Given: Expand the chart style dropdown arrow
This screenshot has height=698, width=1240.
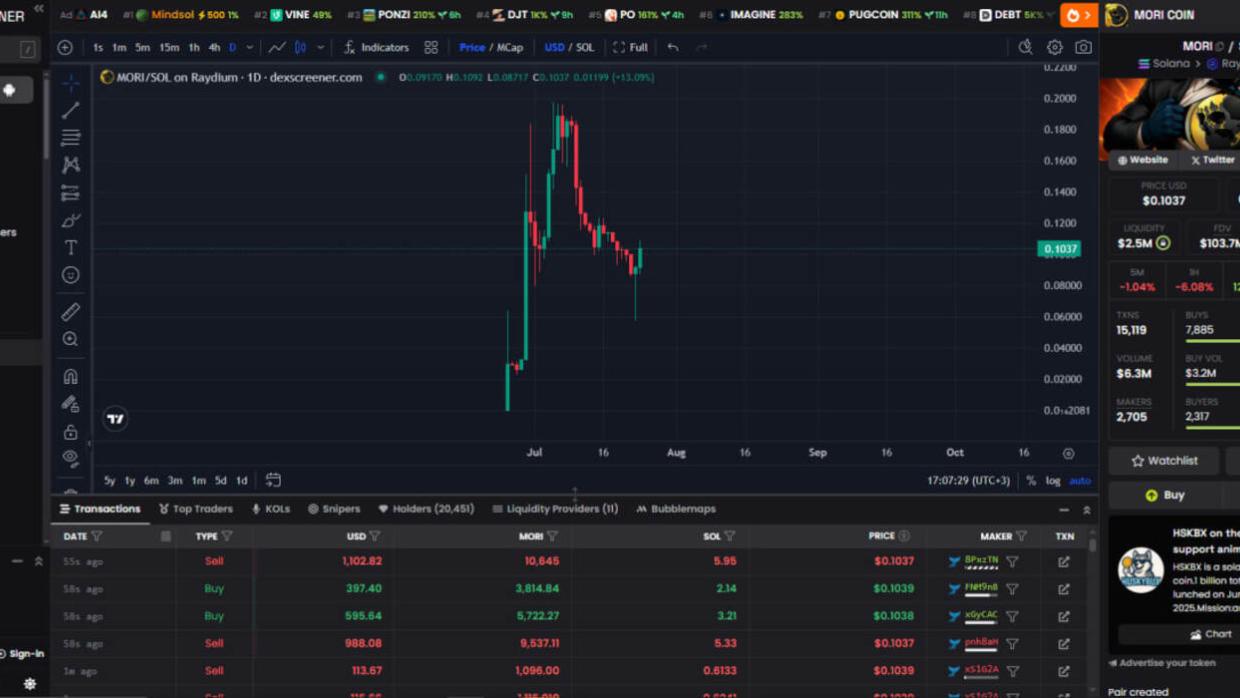Looking at the screenshot, I should click(321, 47).
